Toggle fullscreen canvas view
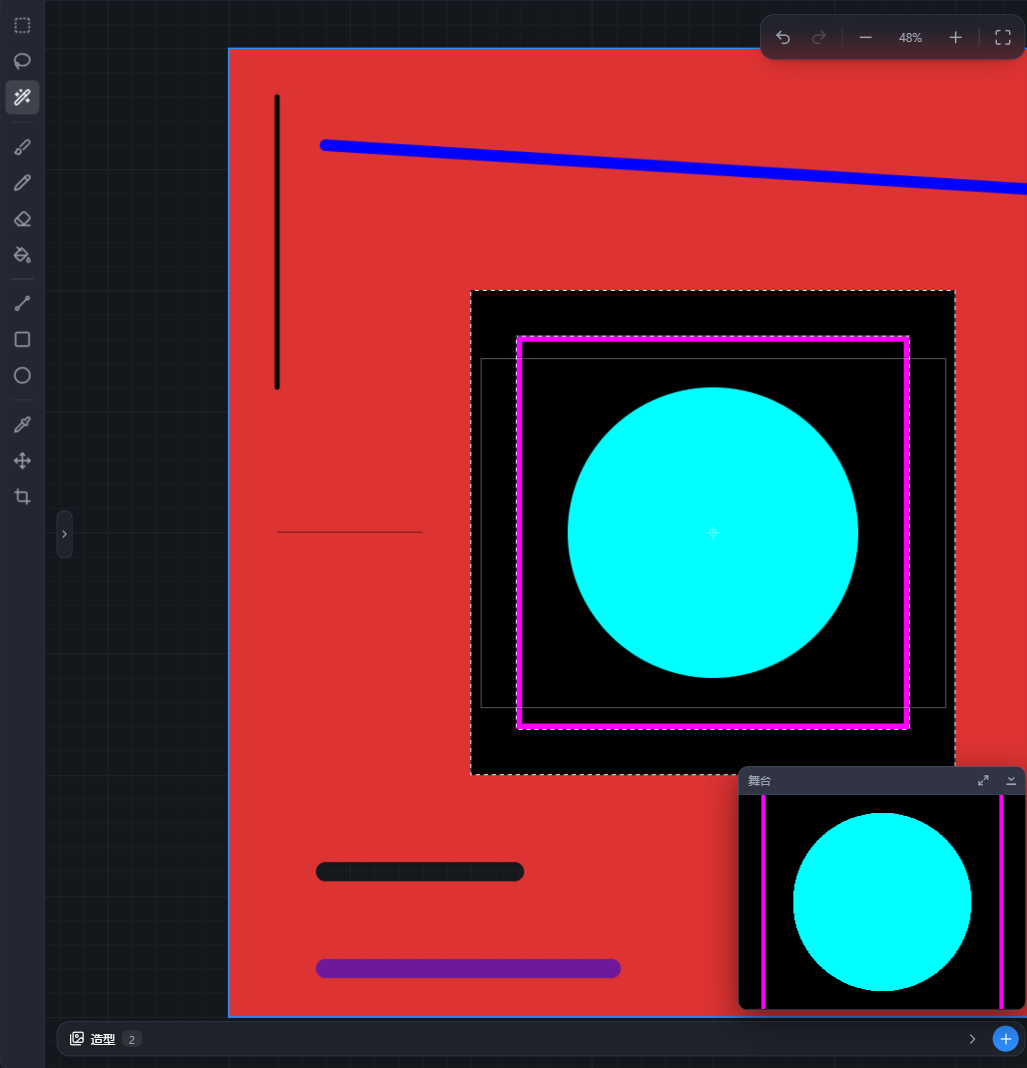The width and height of the screenshot is (1027, 1068). (1002, 37)
